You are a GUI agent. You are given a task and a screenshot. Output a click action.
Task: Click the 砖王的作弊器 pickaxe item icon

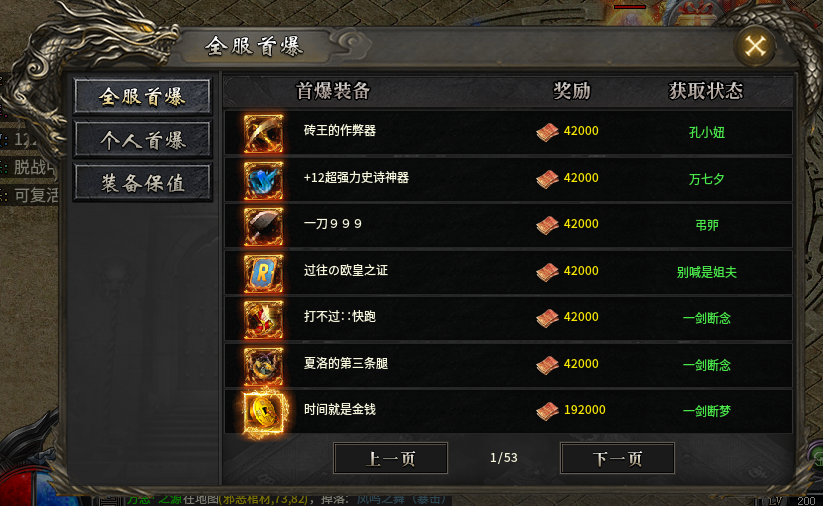[x=263, y=134]
